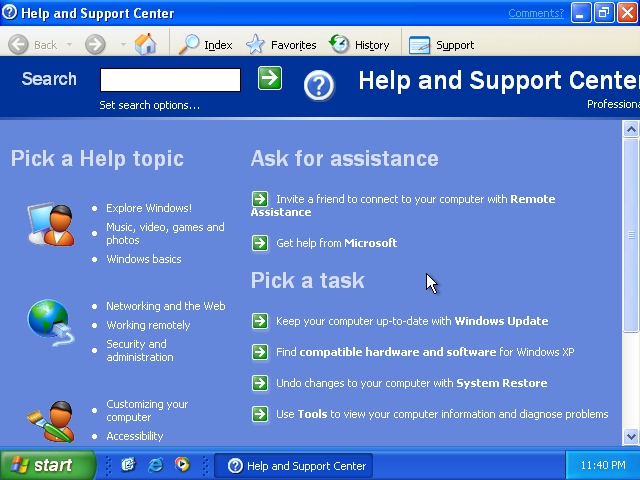The width and height of the screenshot is (640, 480).
Task: Open Get help from Microsoft link
Action: click(336, 243)
